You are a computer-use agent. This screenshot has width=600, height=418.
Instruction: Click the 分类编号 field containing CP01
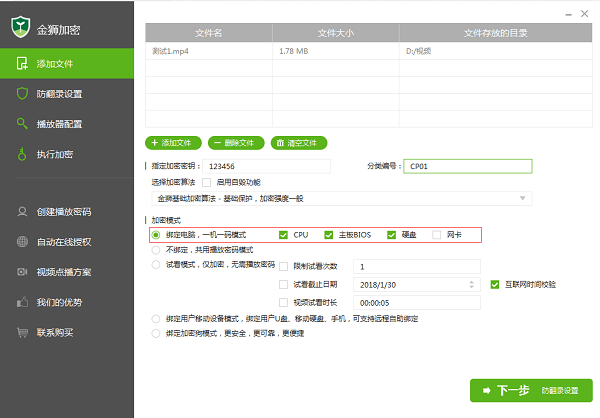coord(468,166)
